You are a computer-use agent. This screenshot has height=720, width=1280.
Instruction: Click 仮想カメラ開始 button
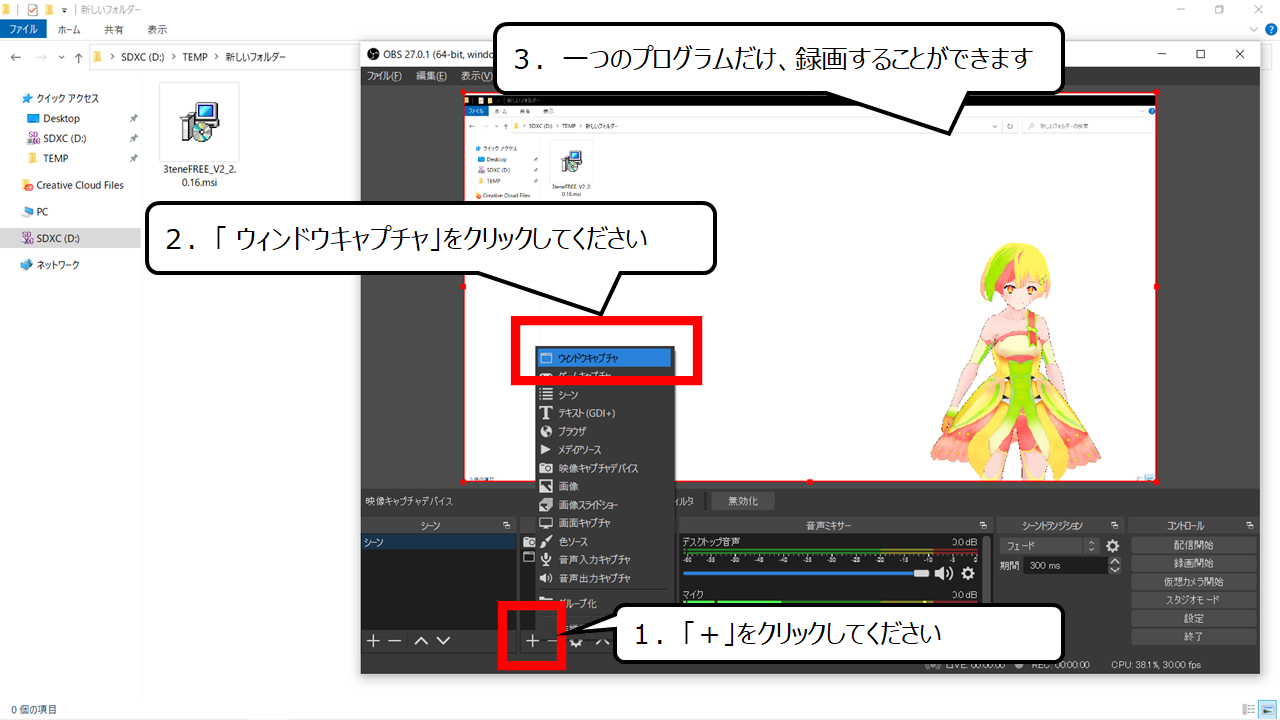pyautogui.click(x=1193, y=581)
